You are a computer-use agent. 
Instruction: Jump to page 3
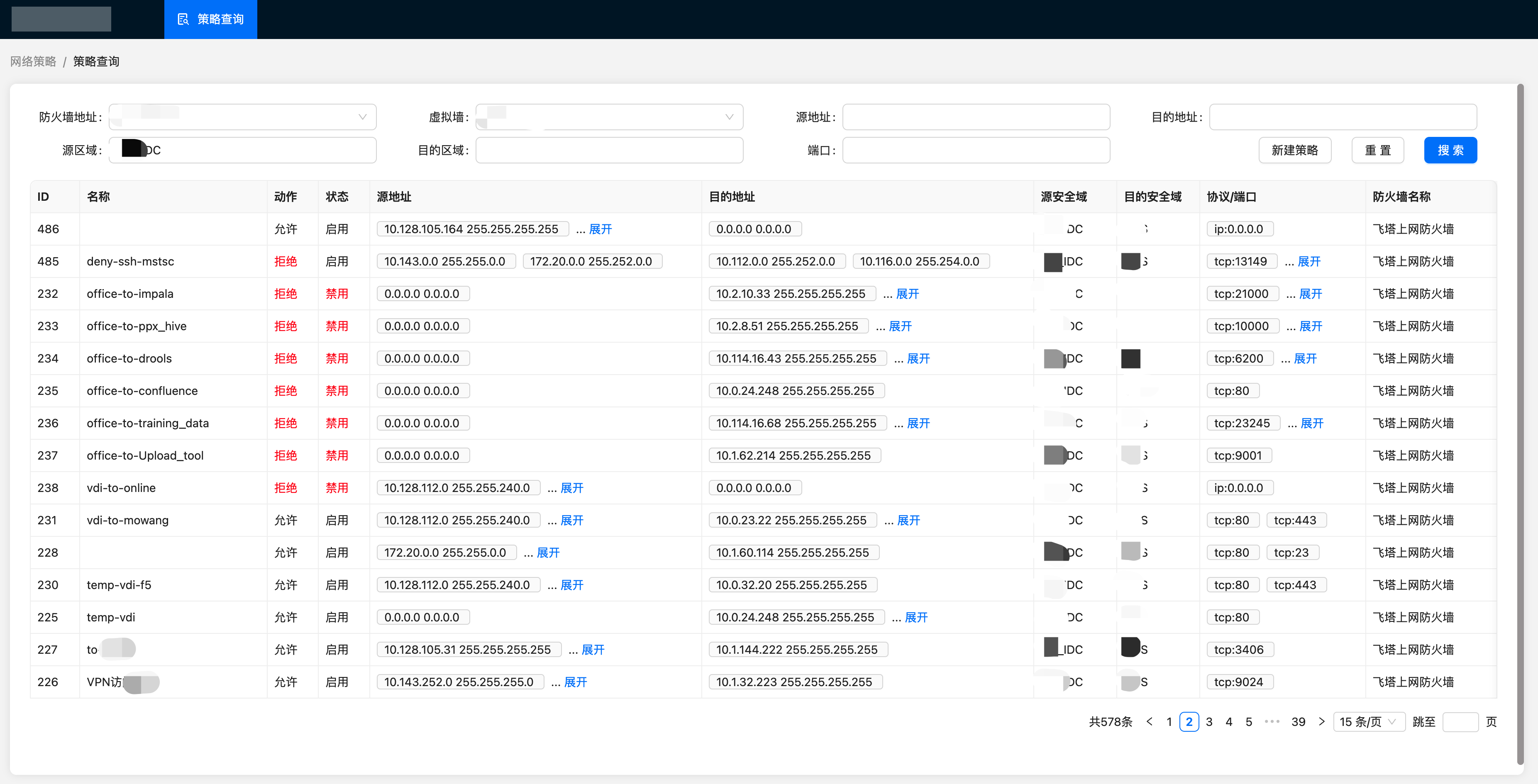pos(1209,721)
